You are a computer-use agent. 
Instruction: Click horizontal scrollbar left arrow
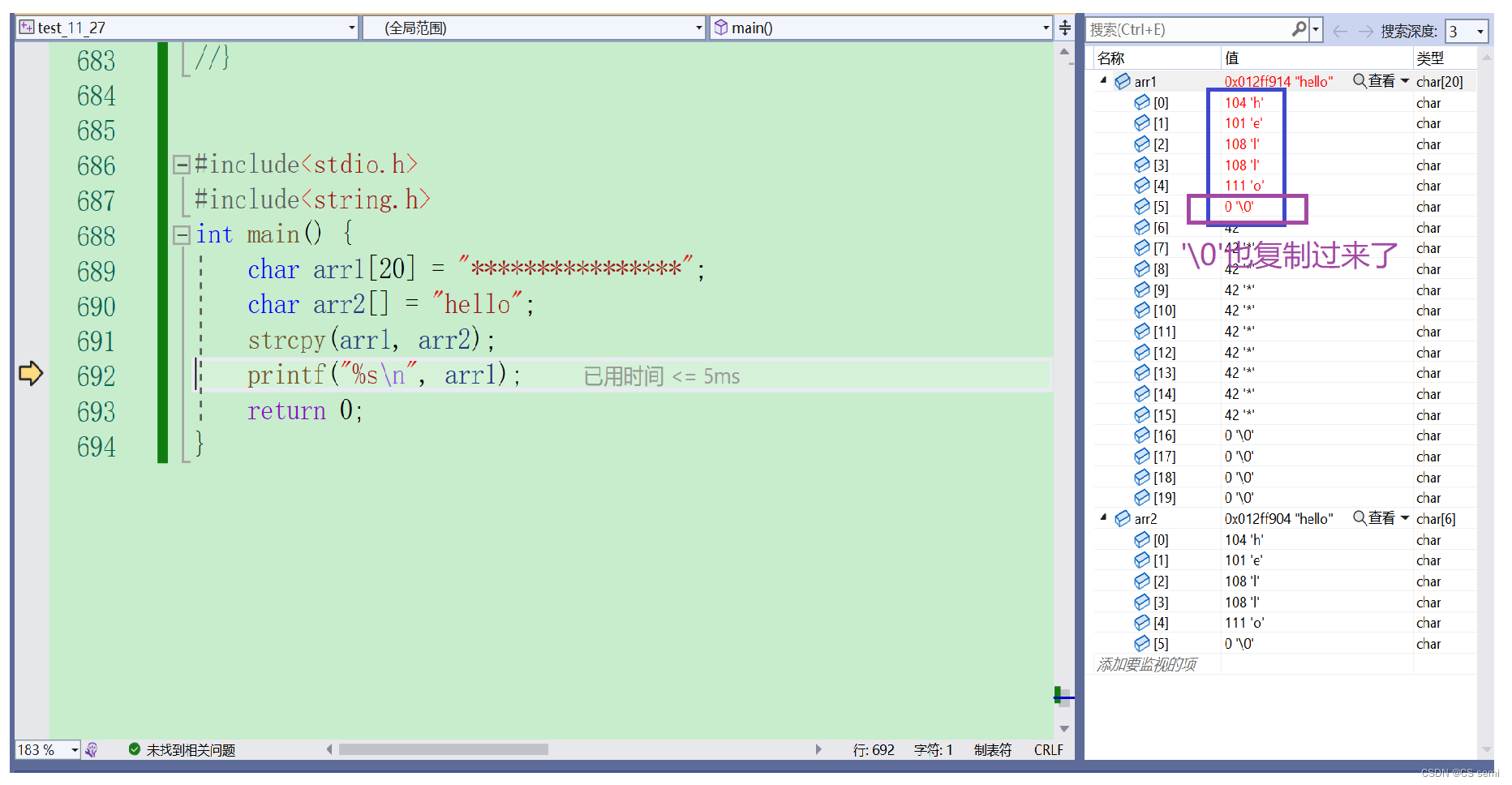click(x=329, y=749)
